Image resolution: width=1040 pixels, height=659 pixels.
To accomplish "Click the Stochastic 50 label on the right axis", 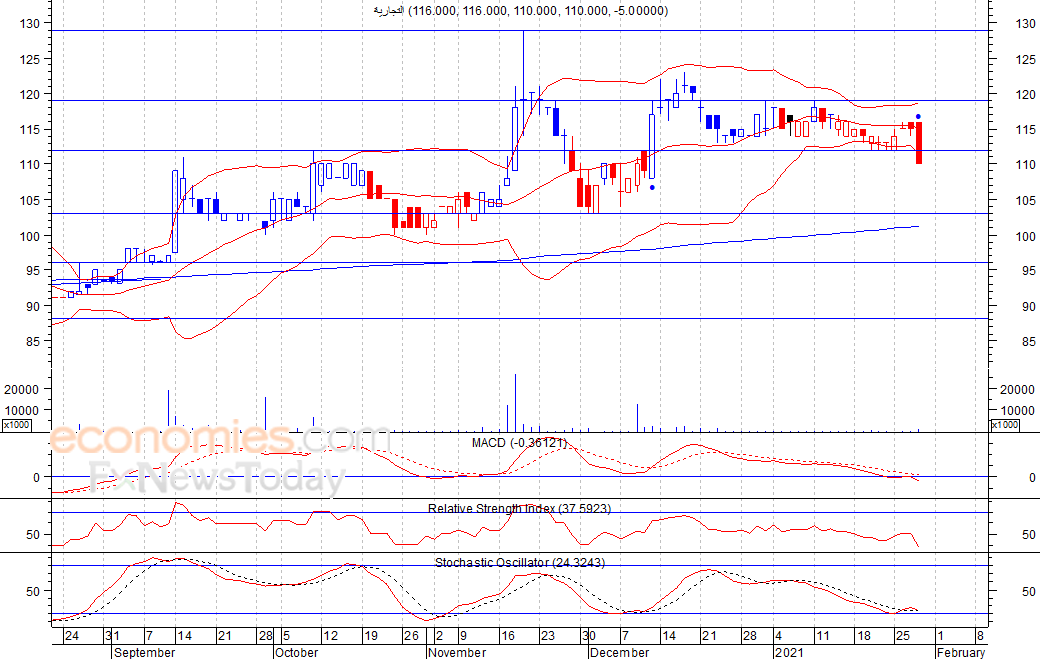I will 1029,591.
